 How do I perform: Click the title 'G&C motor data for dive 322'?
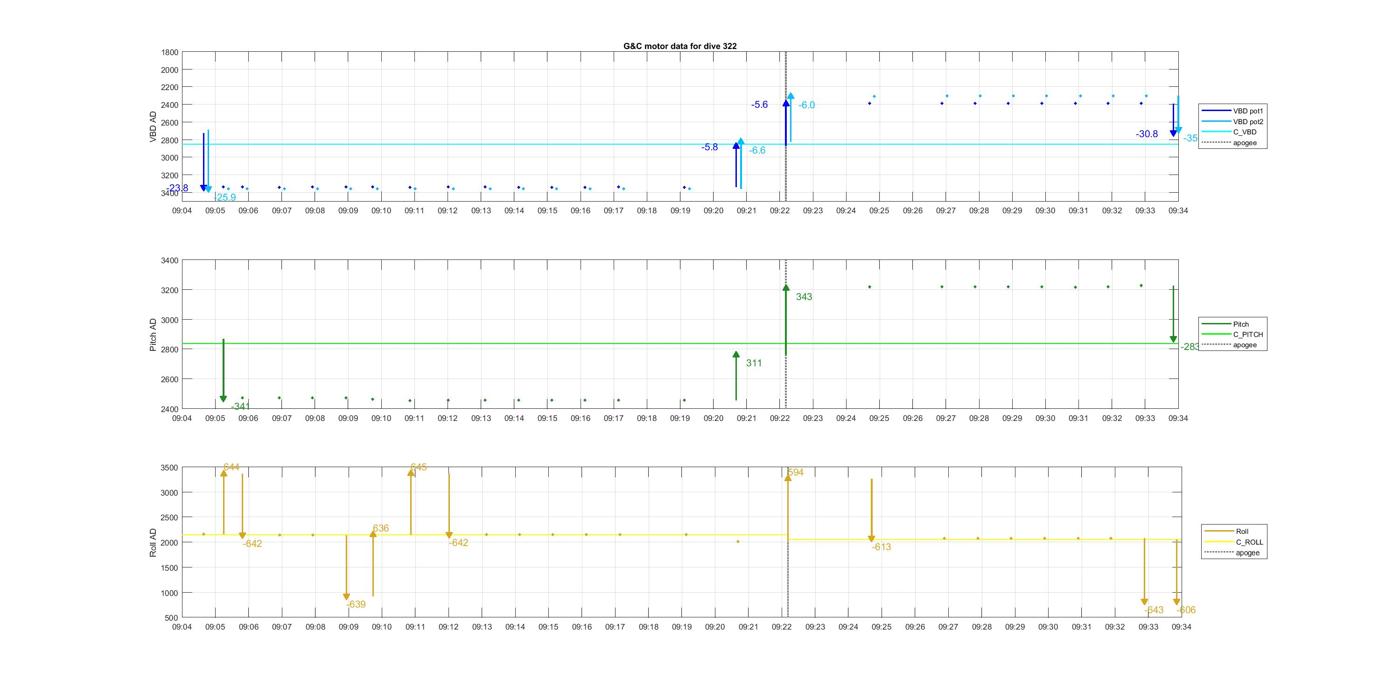[680, 46]
